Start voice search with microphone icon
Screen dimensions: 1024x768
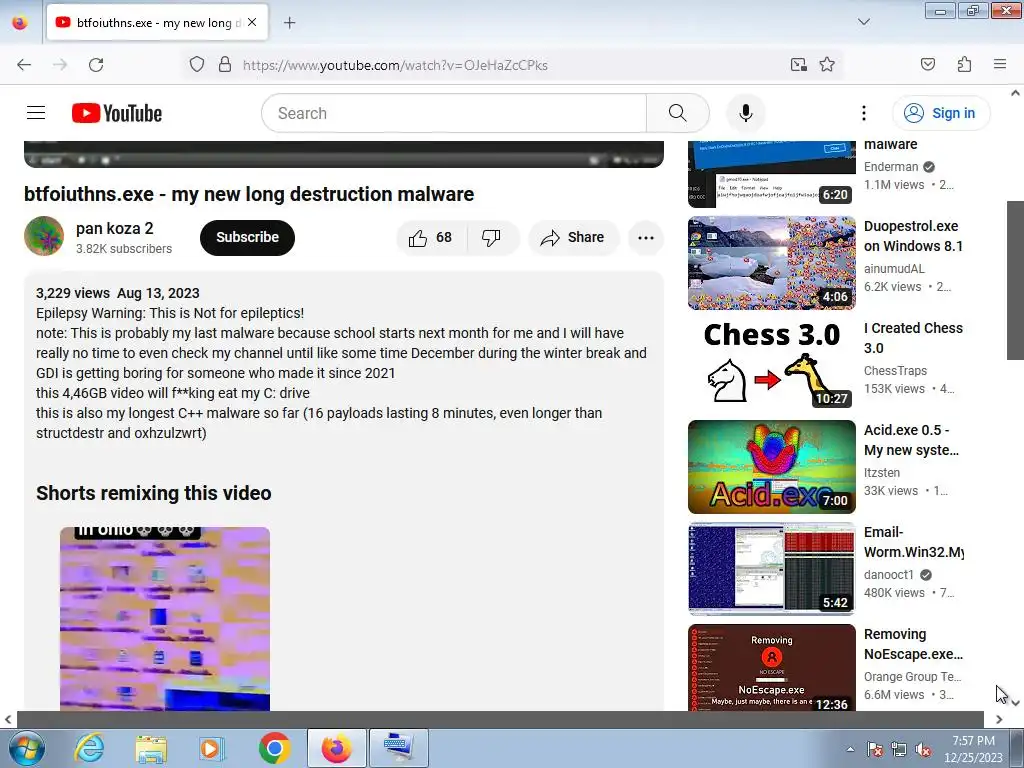745,113
